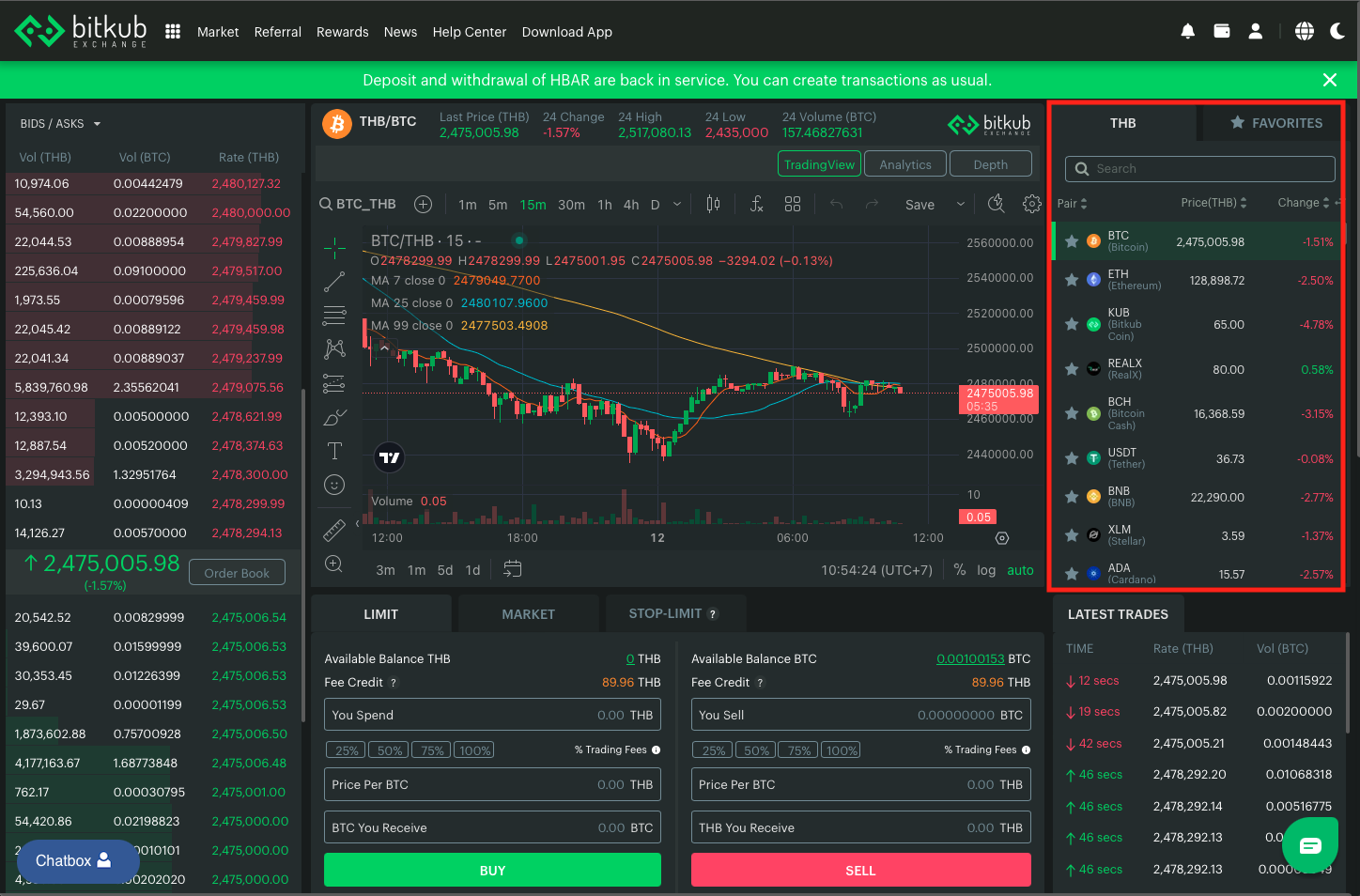Select the Brush drawing tool
Viewport: 1360px width, 896px height.
pyautogui.click(x=334, y=416)
